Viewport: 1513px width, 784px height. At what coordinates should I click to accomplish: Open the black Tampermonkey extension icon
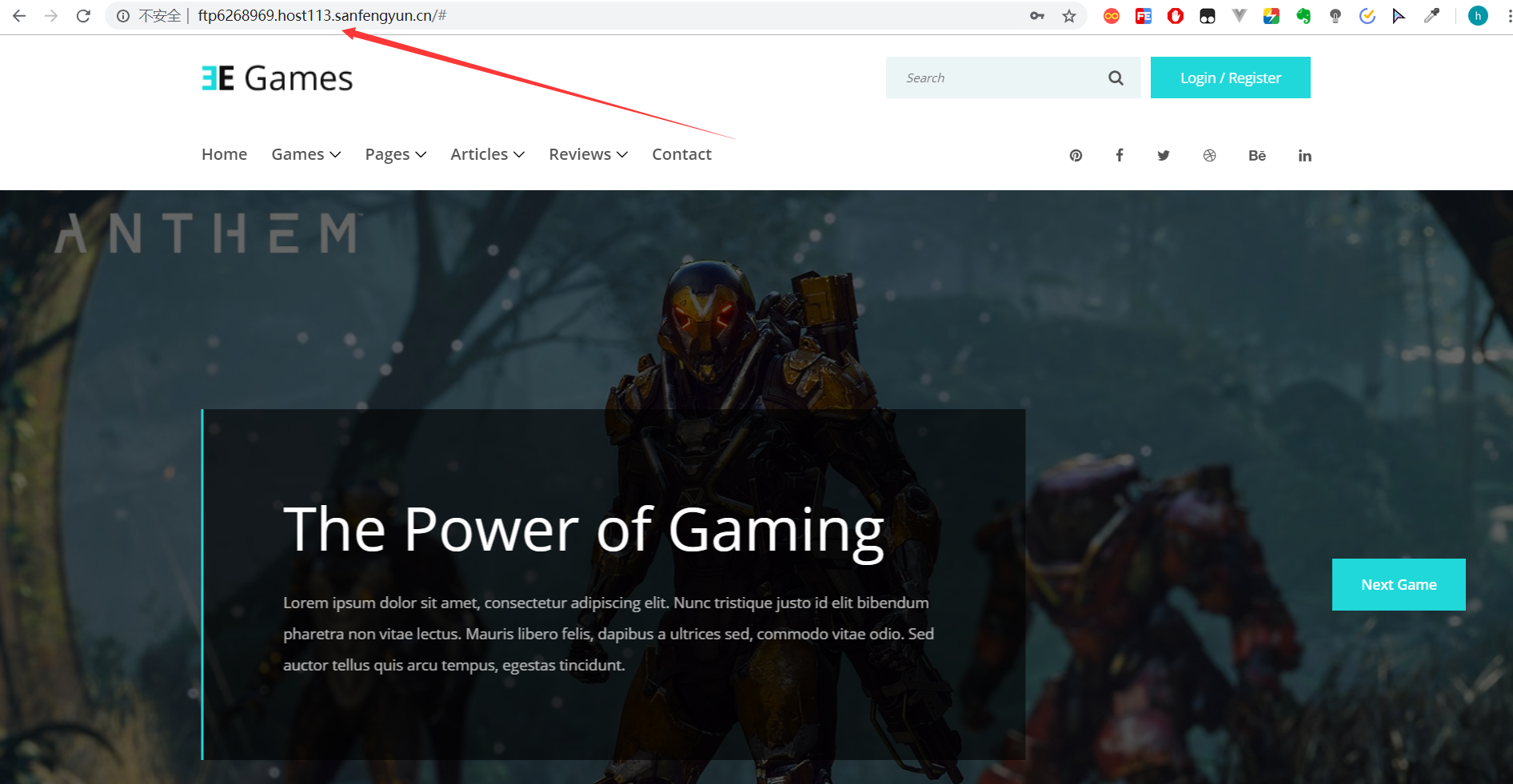[x=1208, y=16]
